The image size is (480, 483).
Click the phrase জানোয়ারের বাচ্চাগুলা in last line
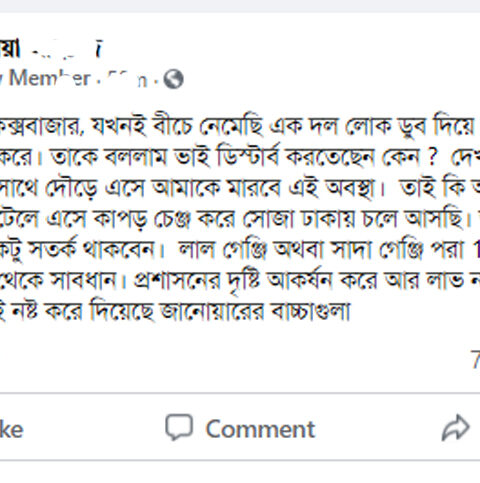pos(255,311)
